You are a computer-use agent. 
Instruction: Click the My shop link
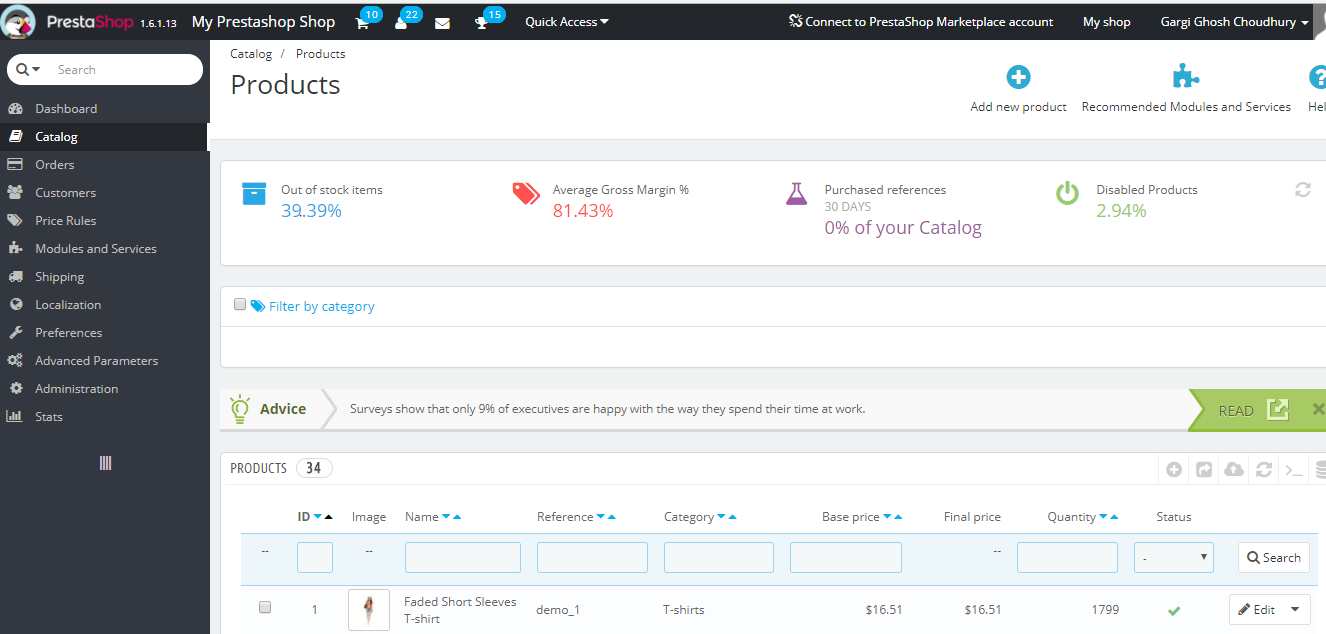tap(1107, 22)
